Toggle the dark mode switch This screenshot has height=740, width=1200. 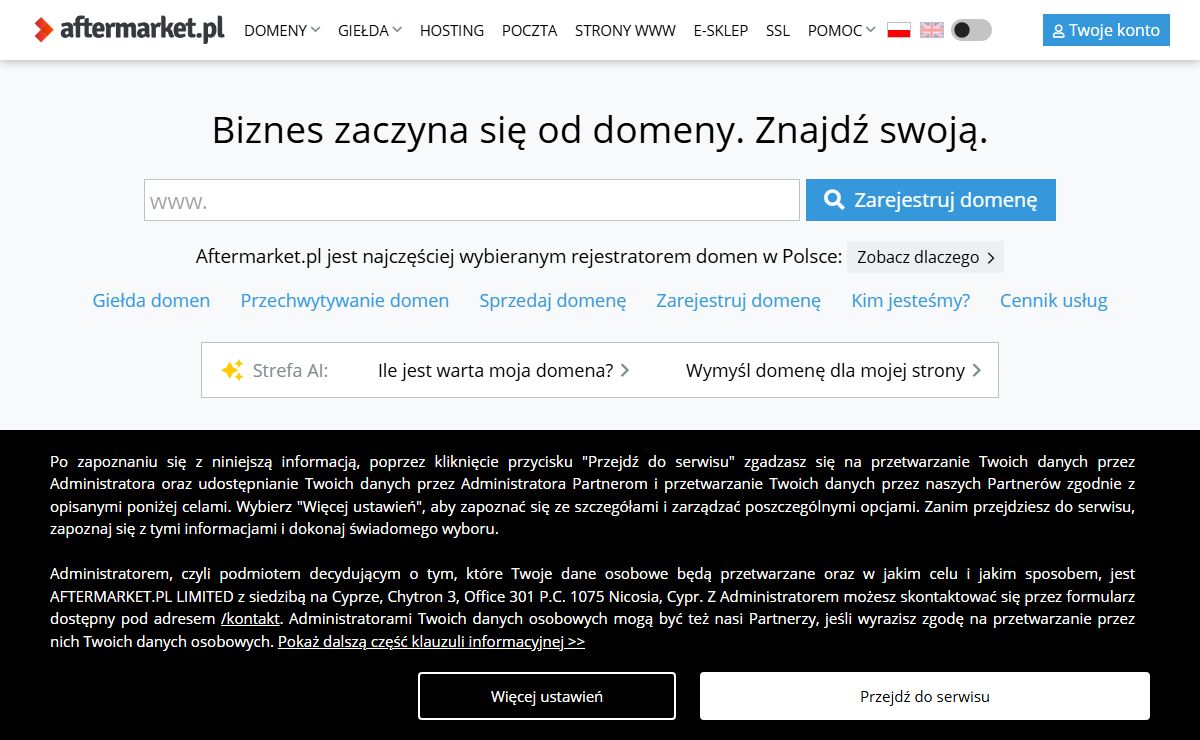(971, 30)
